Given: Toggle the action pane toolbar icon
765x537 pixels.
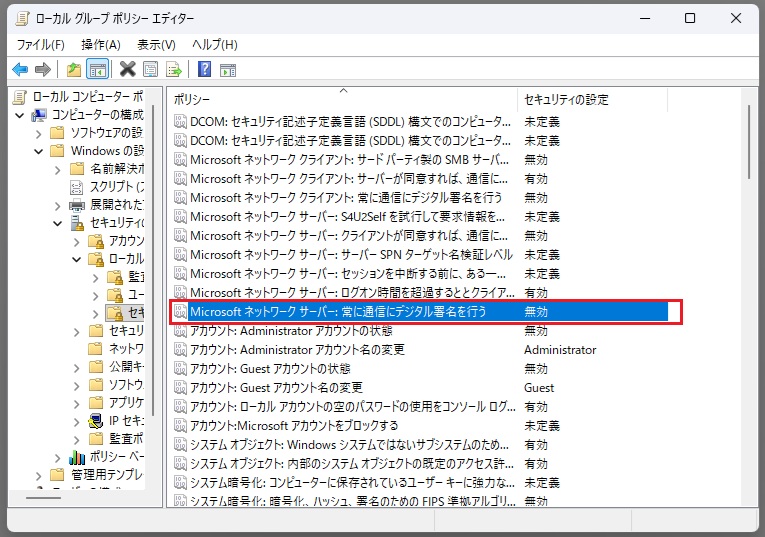Looking at the screenshot, I should (228, 69).
